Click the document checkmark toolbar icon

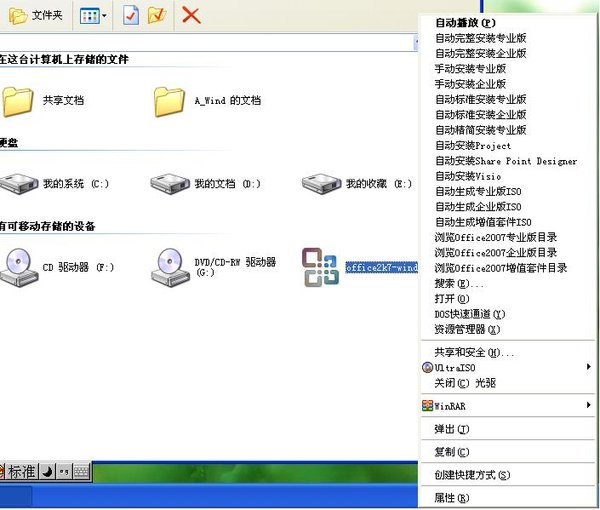click(131, 16)
